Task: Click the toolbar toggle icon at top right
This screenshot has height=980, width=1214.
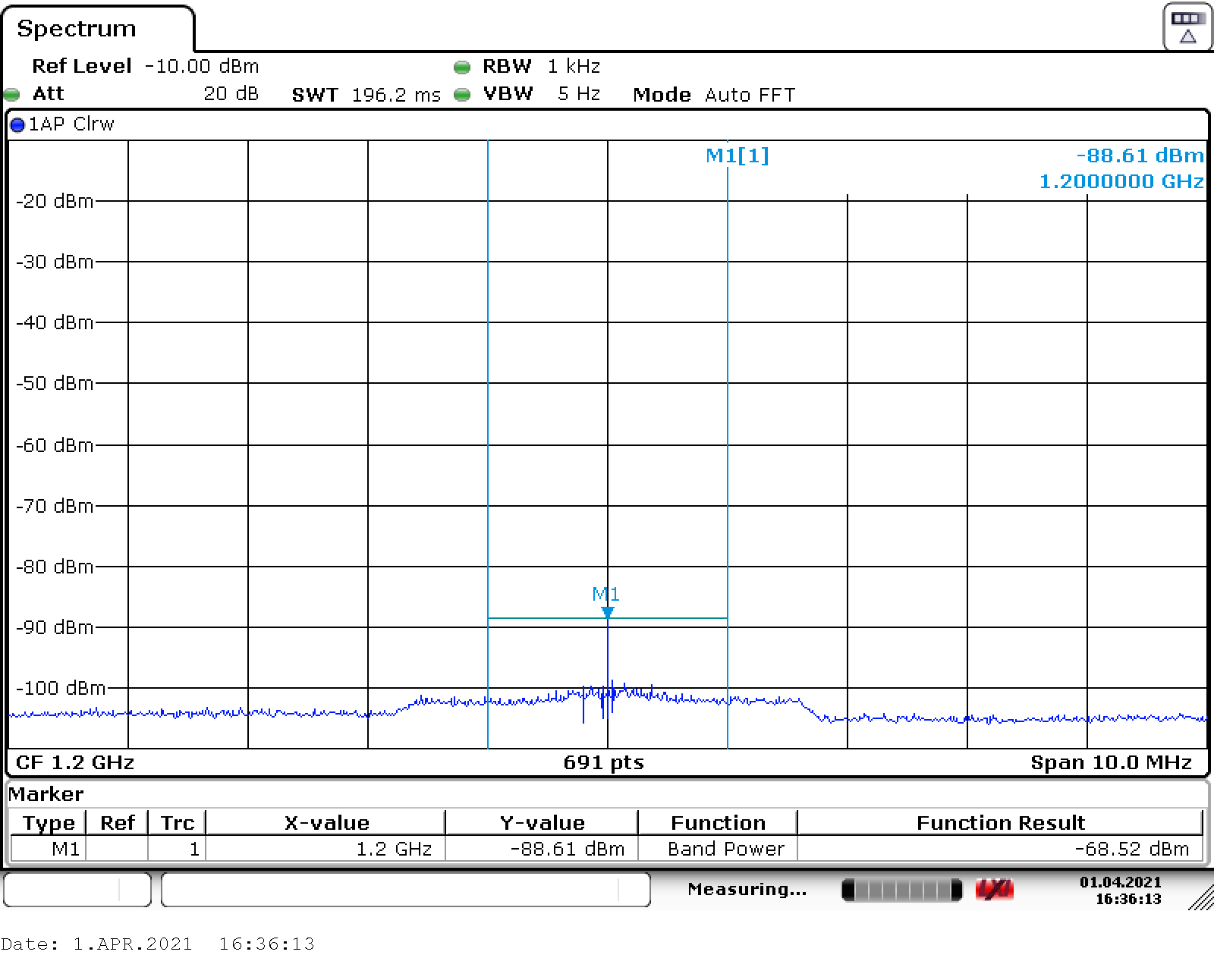Action: coord(1187,27)
